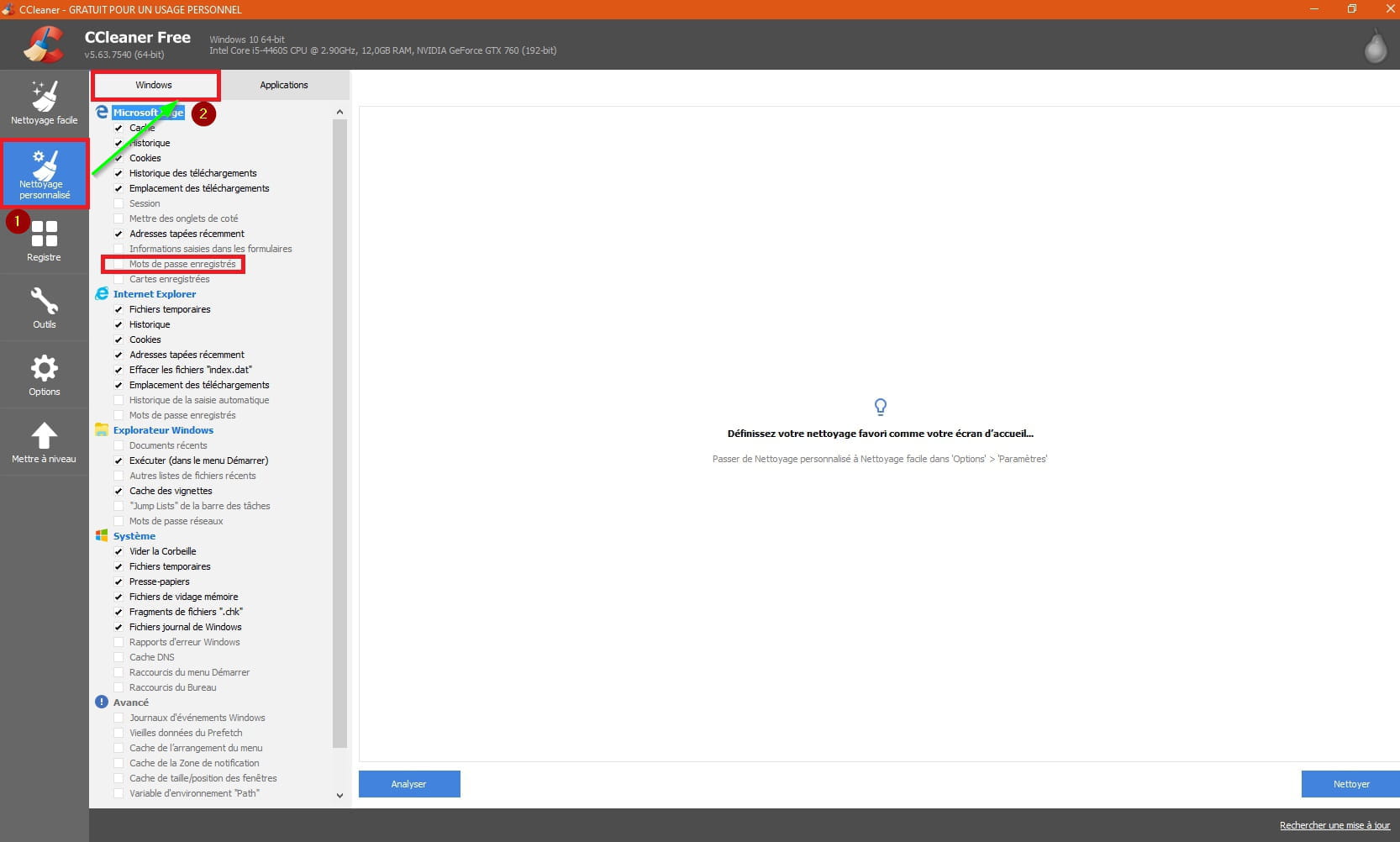
Task: Click the Fragments de fichiers ".chk" entry
Action: tap(186, 612)
